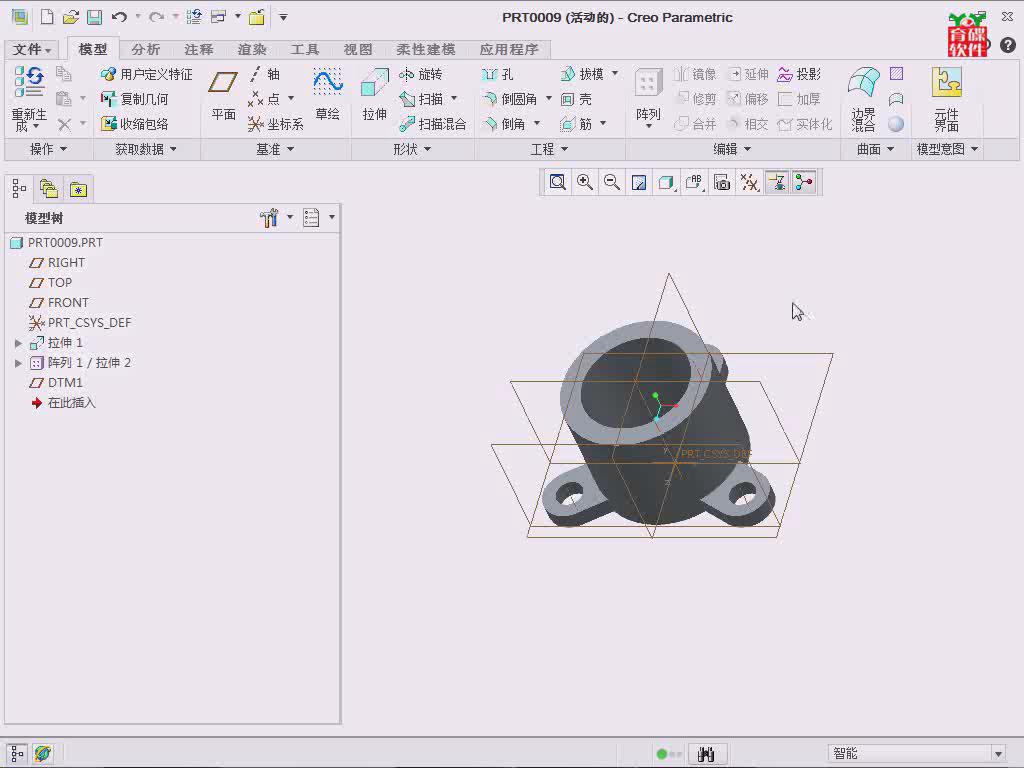Switch to the 视图 ribbon tab

[357, 49]
